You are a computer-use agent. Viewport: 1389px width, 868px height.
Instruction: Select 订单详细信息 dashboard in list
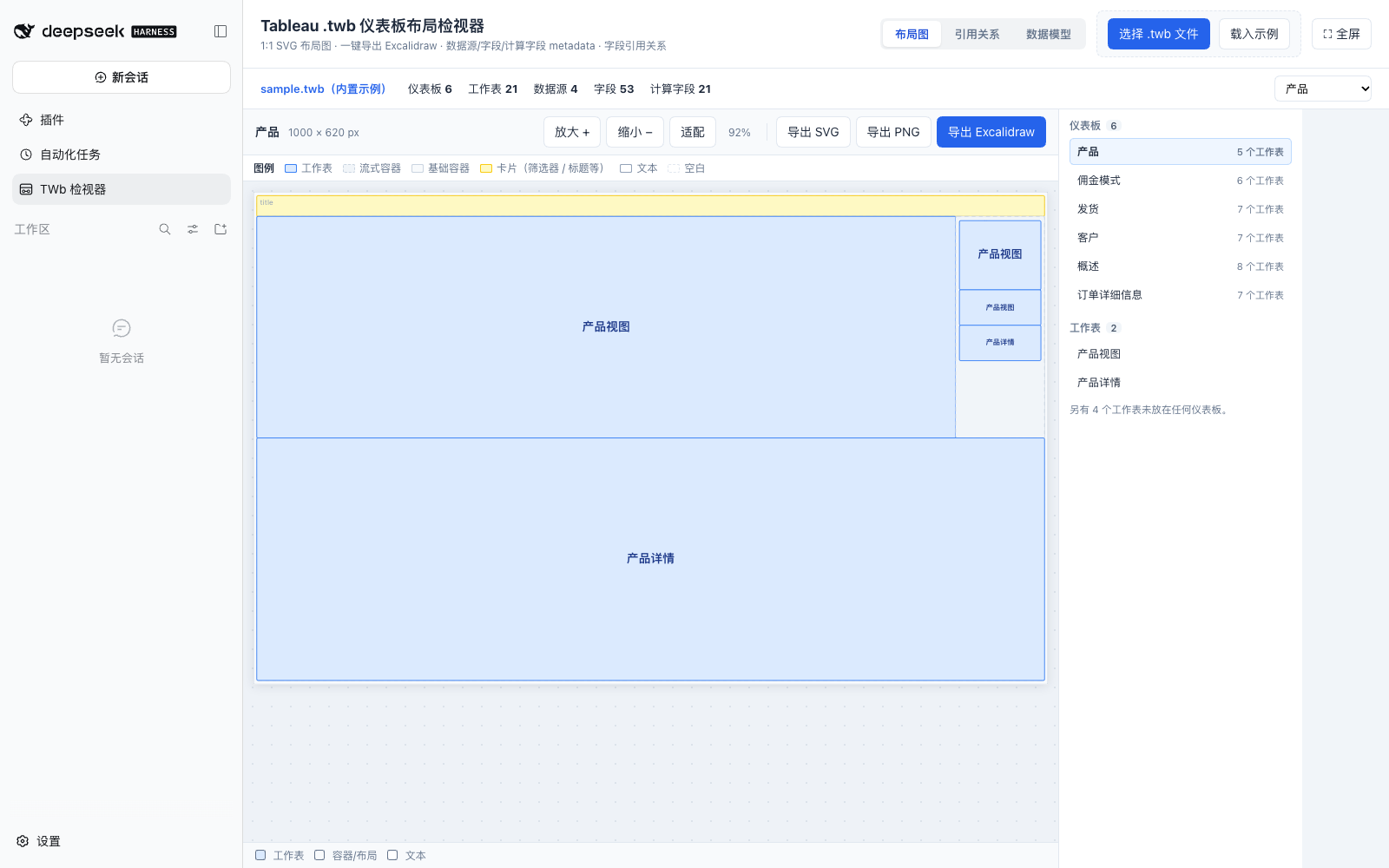tap(1181, 295)
